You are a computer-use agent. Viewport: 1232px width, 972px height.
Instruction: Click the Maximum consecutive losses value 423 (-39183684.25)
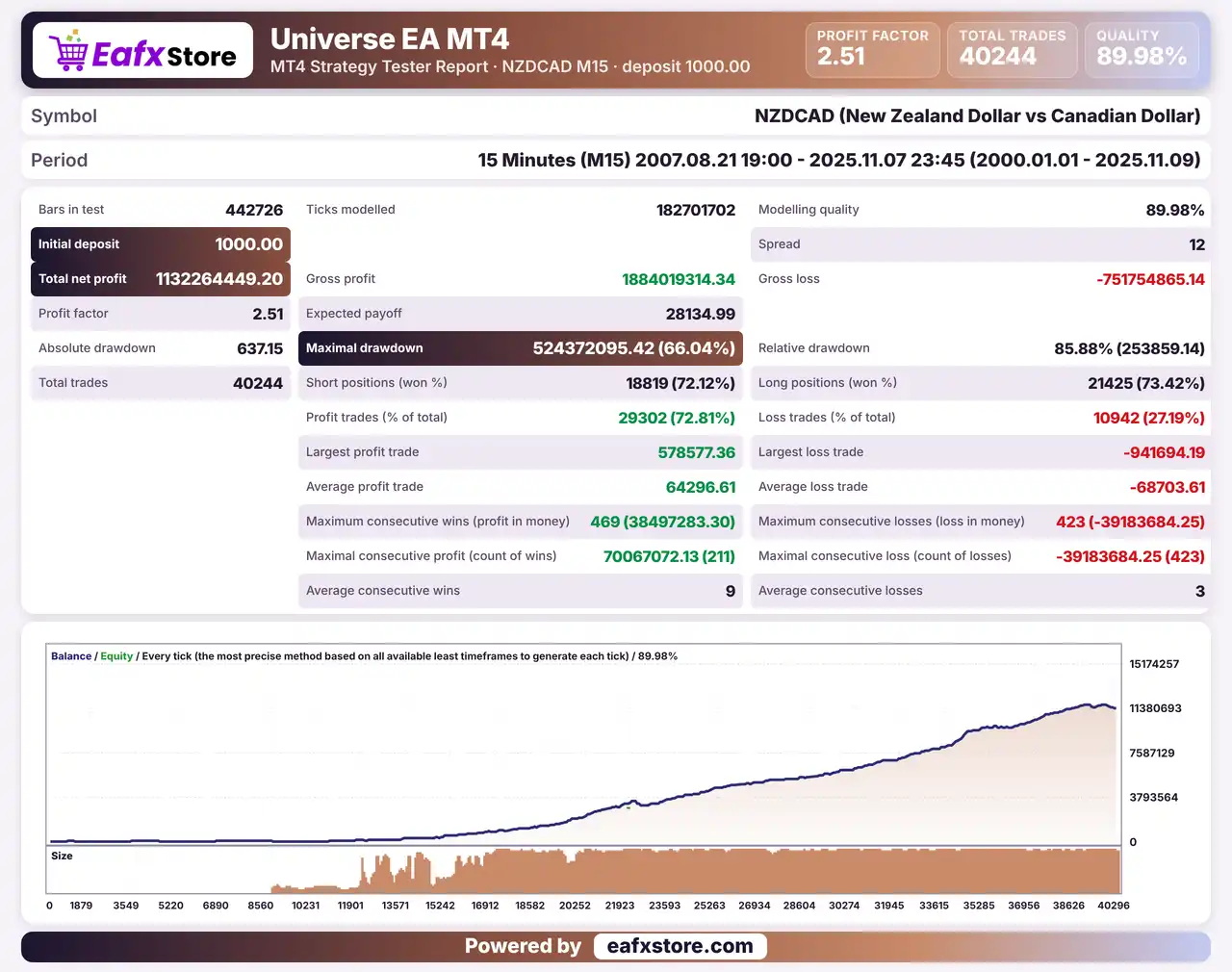pos(1130,522)
